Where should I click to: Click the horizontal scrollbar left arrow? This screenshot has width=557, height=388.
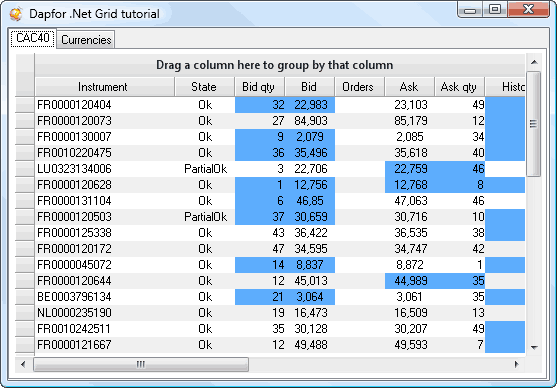(24, 364)
